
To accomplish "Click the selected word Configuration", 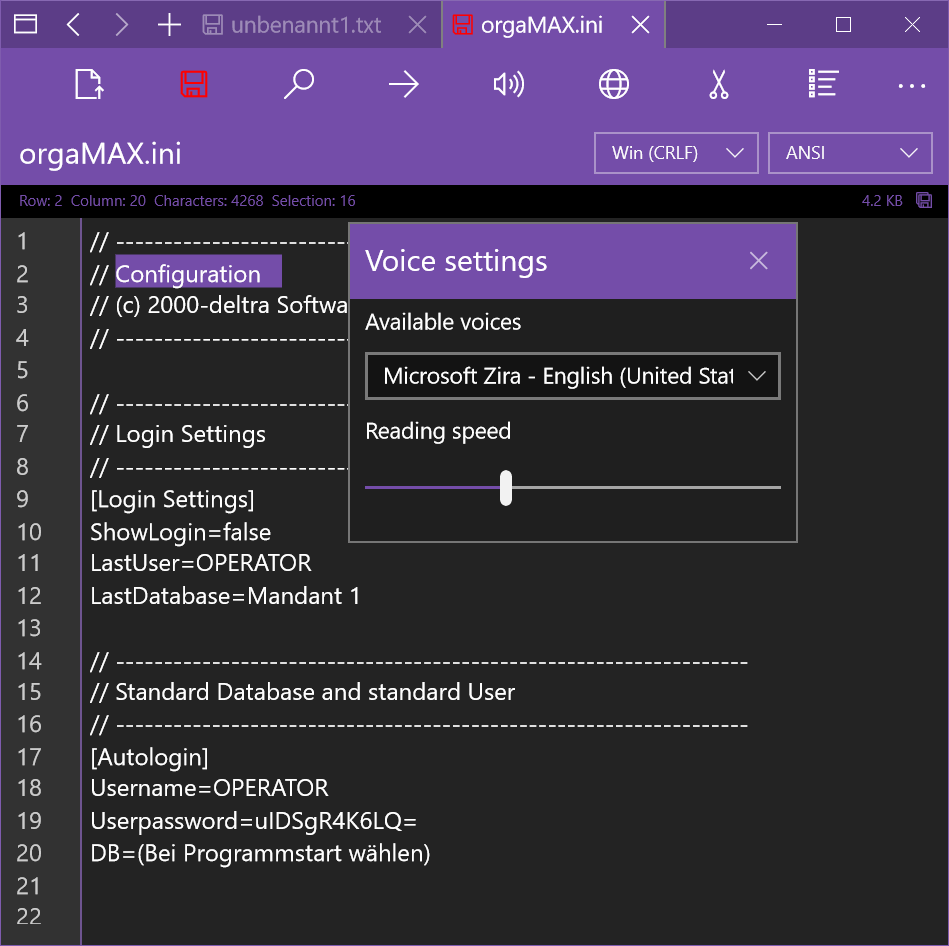I will 188,274.
